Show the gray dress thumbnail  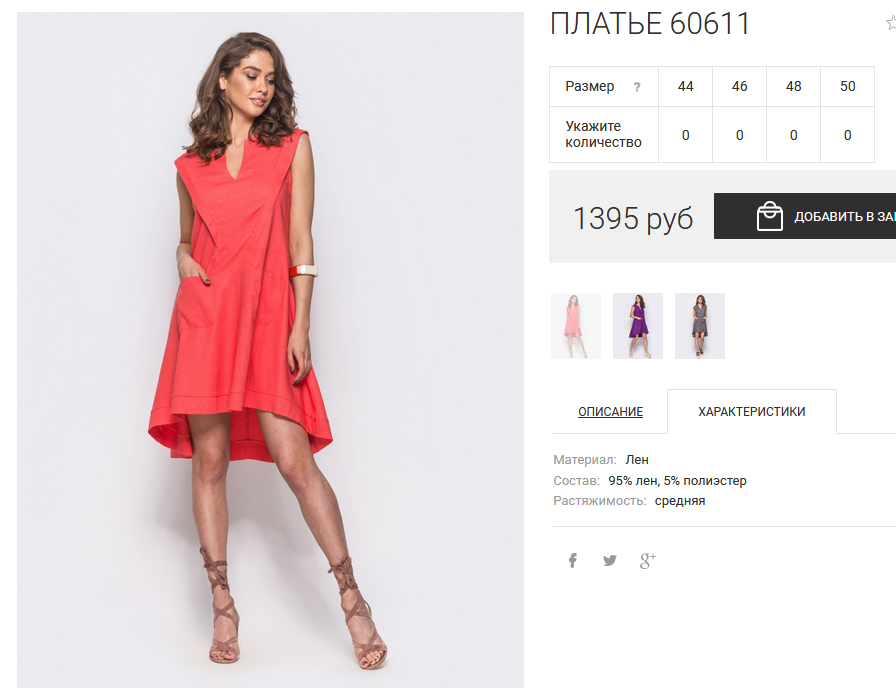[x=699, y=326]
